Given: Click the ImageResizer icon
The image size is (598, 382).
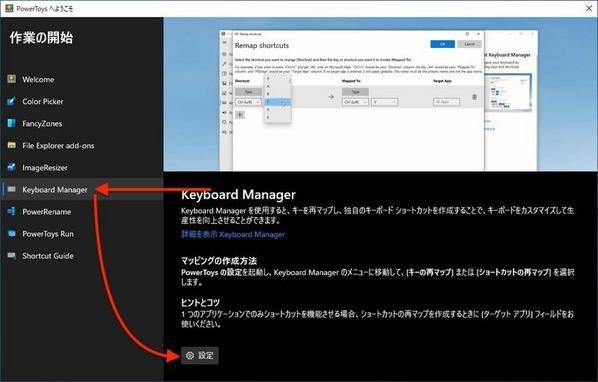Looking at the screenshot, I should [12, 167].
